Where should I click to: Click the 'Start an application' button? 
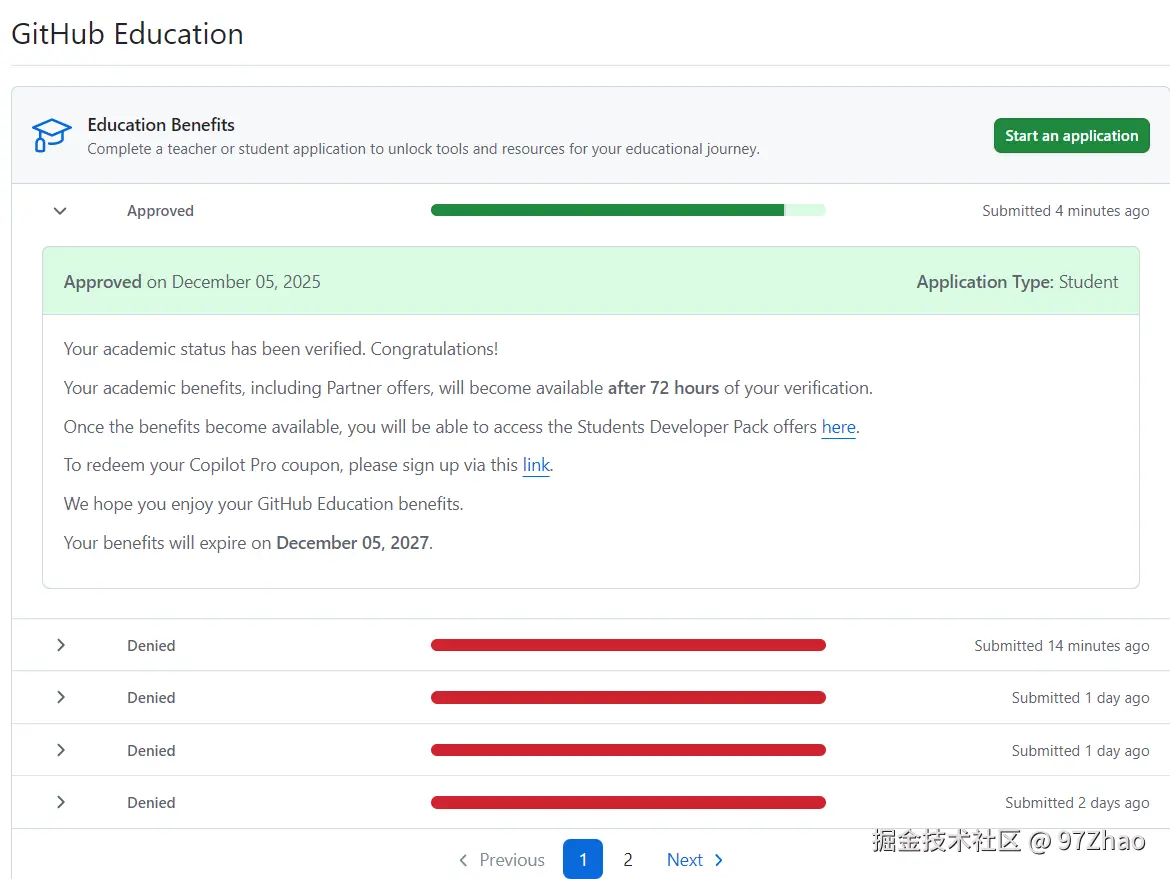[x=1071, y=135]
